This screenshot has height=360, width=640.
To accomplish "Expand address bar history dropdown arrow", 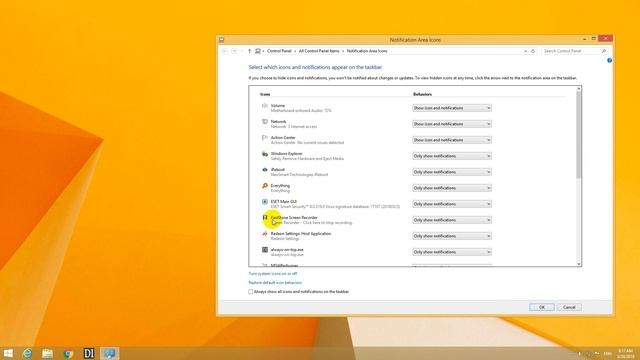I will click(x=525, y=51).
